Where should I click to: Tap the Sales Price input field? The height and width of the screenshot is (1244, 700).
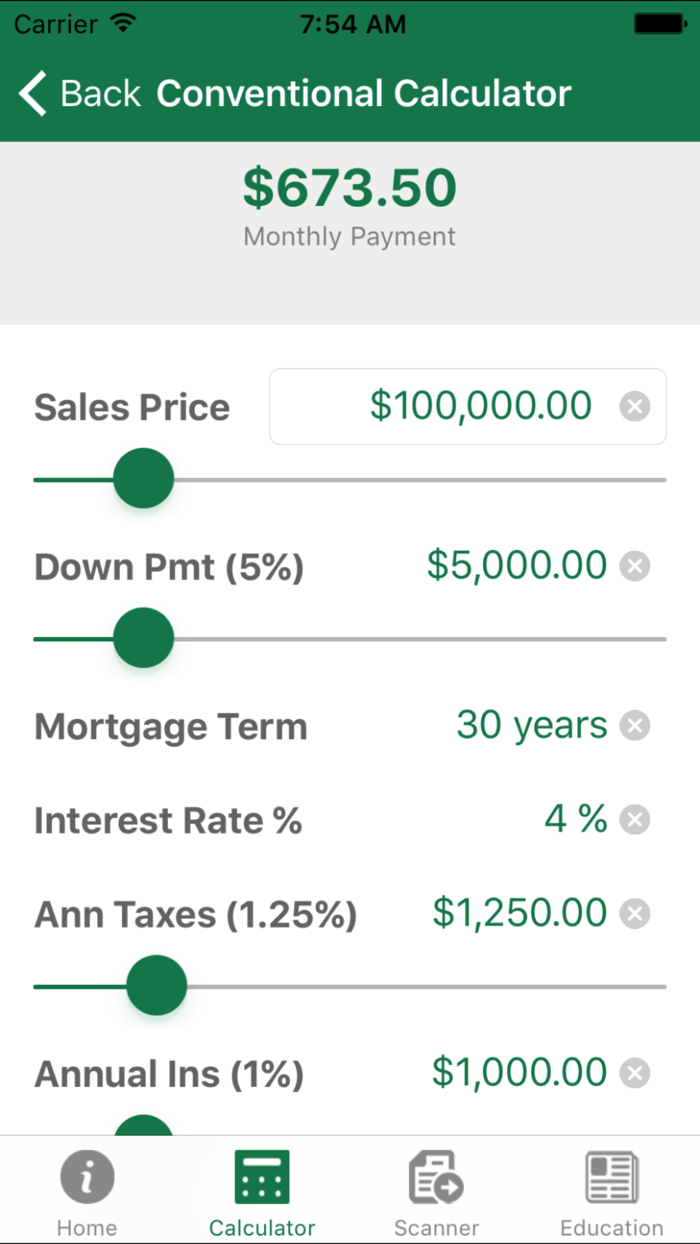(x=467, y=406)
